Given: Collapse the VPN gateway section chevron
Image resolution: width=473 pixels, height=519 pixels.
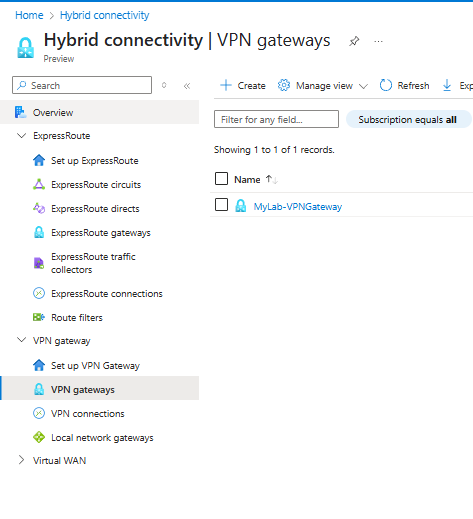Looking at the screenshot, I should (22, 340).
